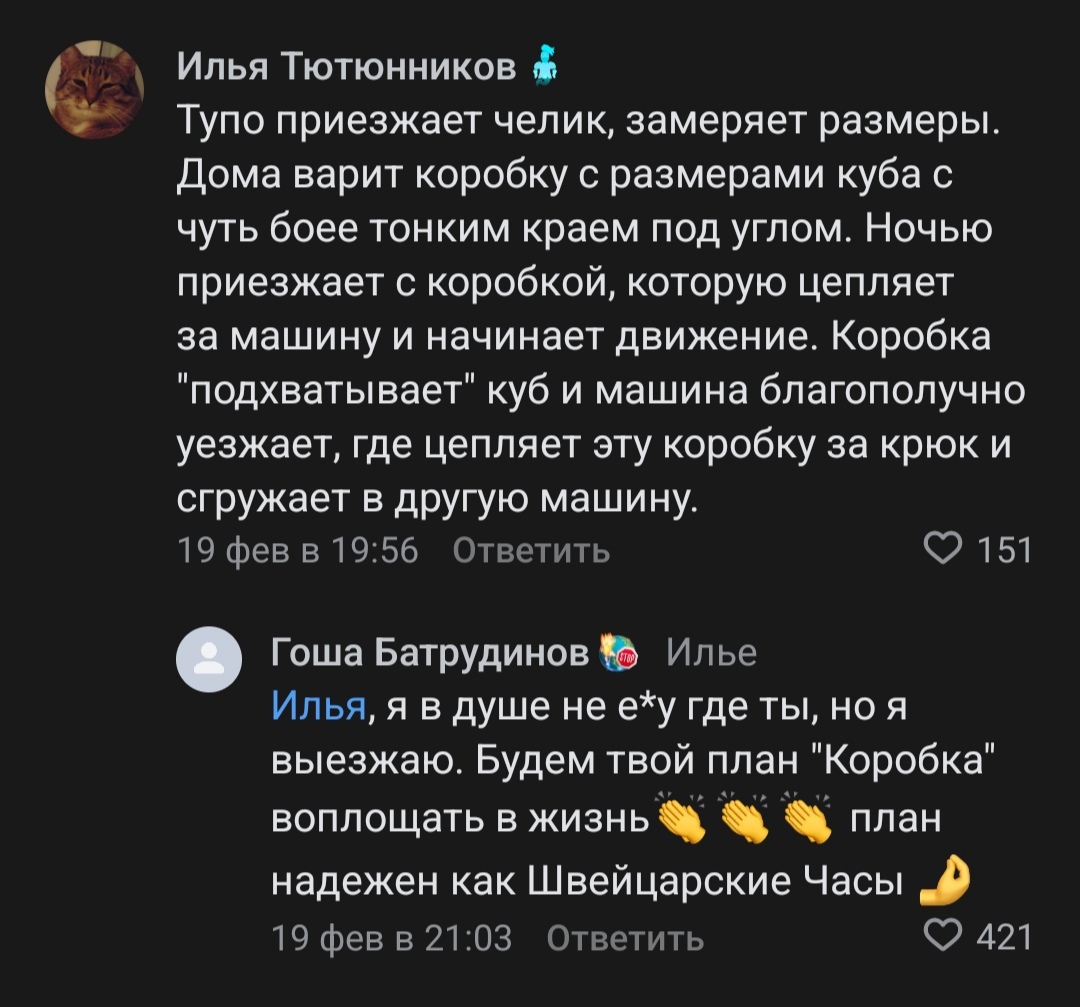Like Илья's comment with the heart icon
The width and height of the screenshot is (1080, 1007).
[942, 549]
